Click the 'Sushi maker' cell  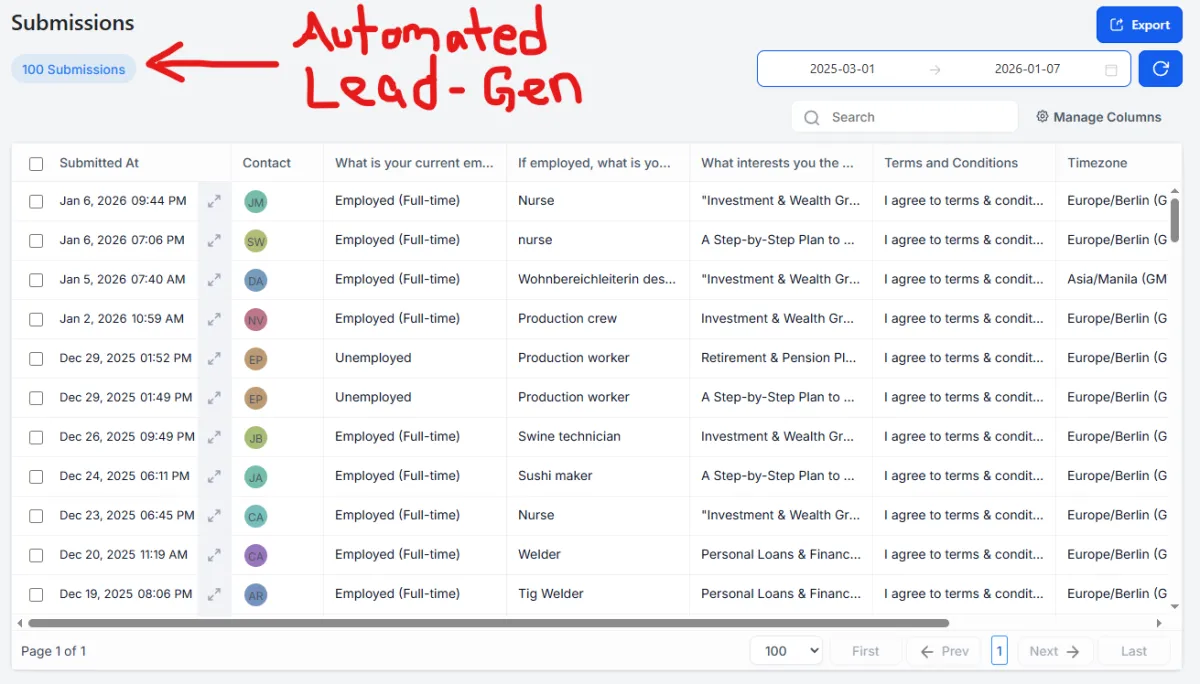(x=555, y=476)
